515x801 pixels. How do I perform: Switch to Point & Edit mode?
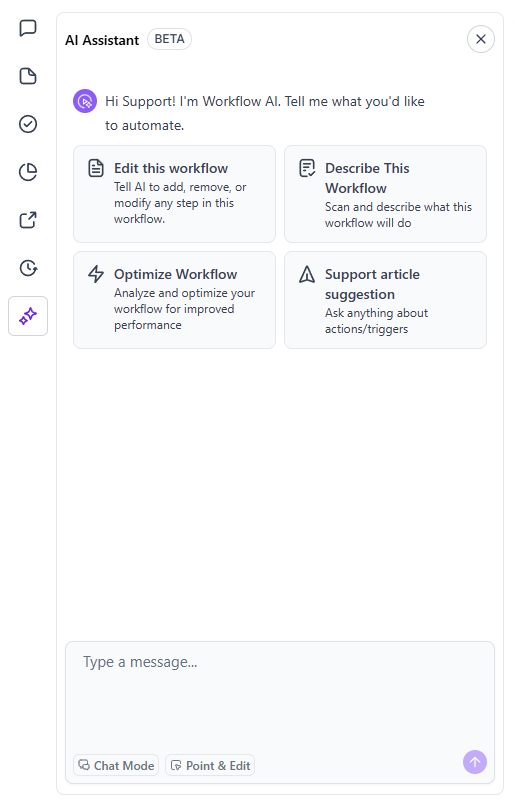tap(210, 765)
